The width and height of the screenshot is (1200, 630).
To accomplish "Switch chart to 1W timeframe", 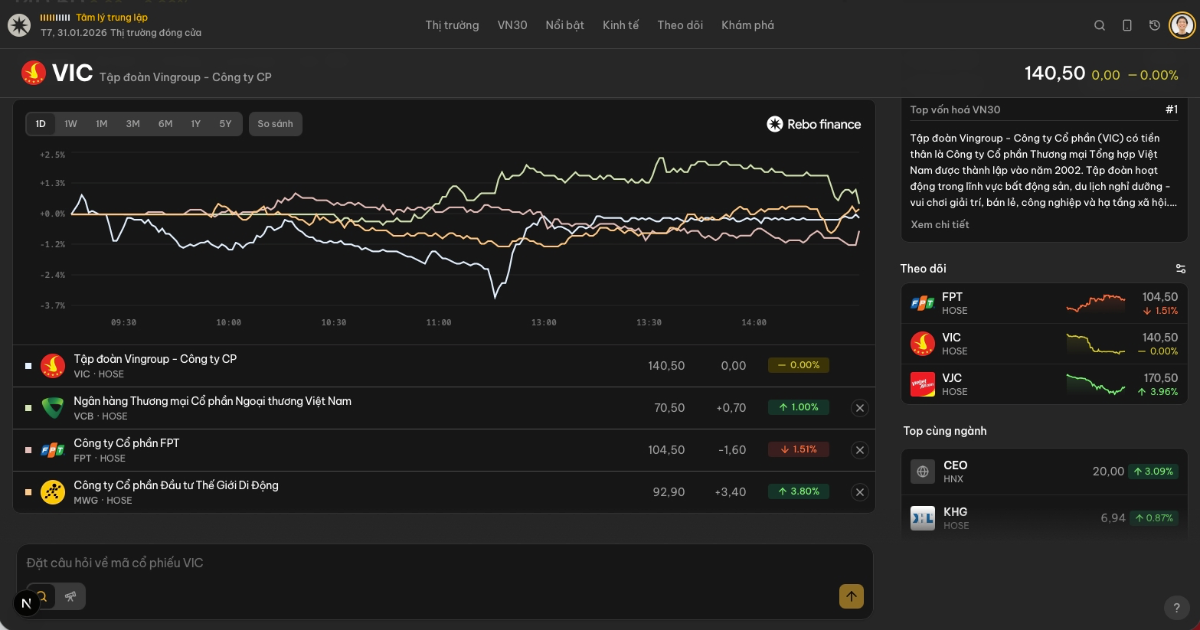I will 72,123.
